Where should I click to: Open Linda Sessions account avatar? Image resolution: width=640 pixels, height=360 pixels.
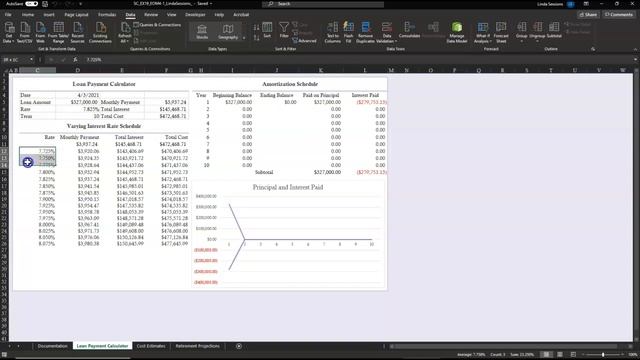click(x=571, y=4)
